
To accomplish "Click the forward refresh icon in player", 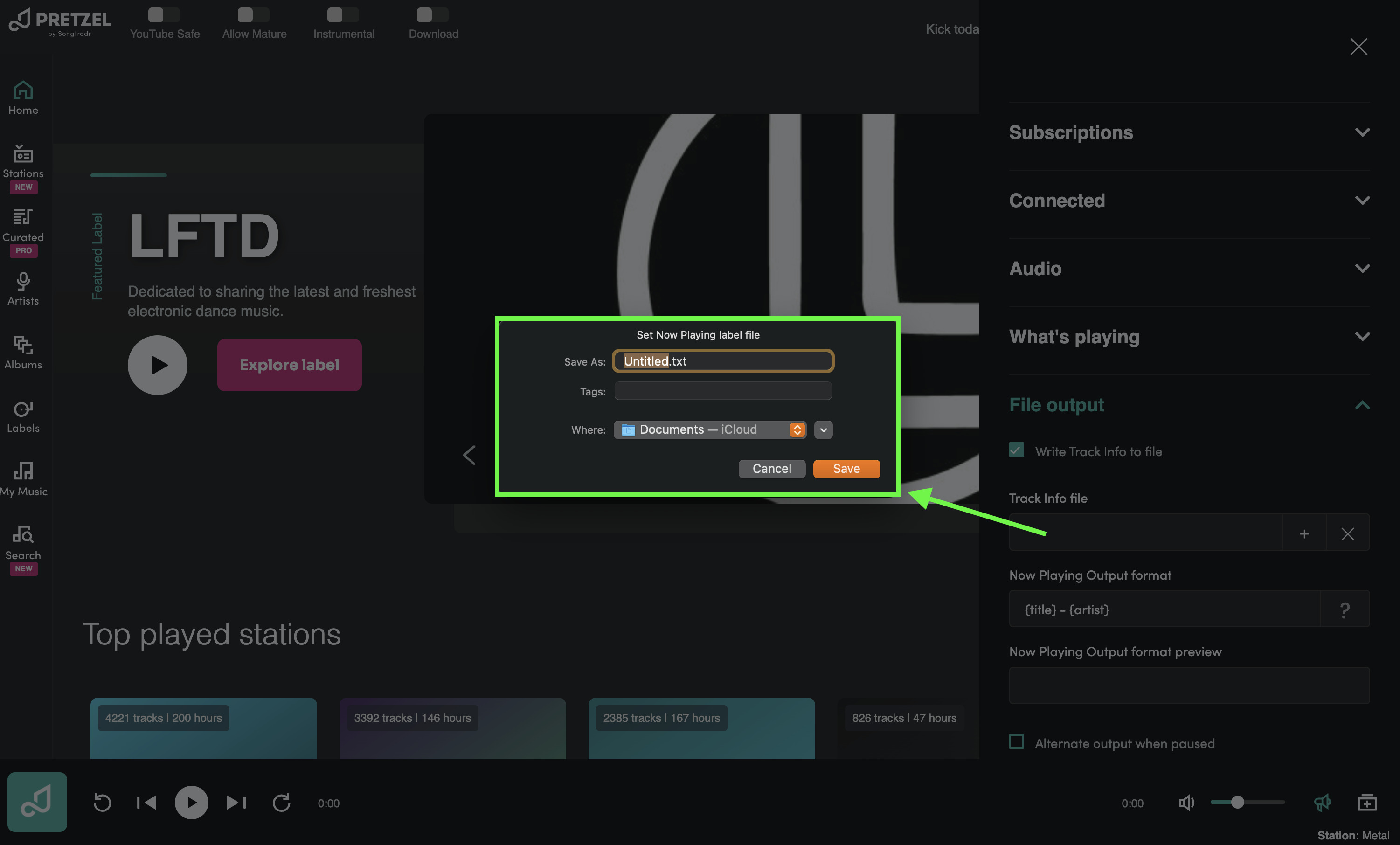I will 281,803.
